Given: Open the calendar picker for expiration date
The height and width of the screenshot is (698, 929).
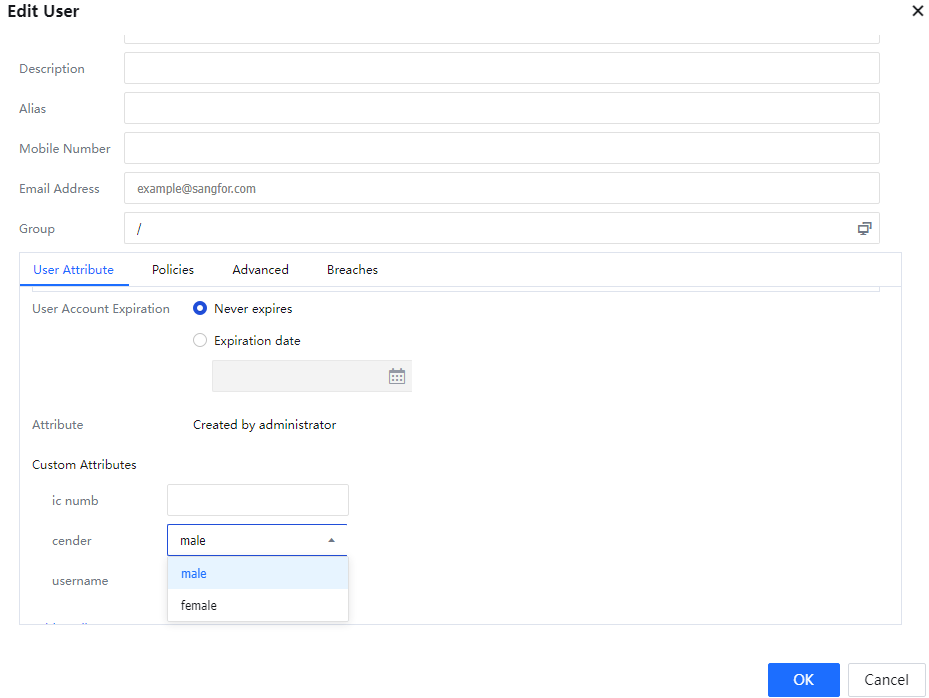Looking at the screenshot, I should point(397,376).
